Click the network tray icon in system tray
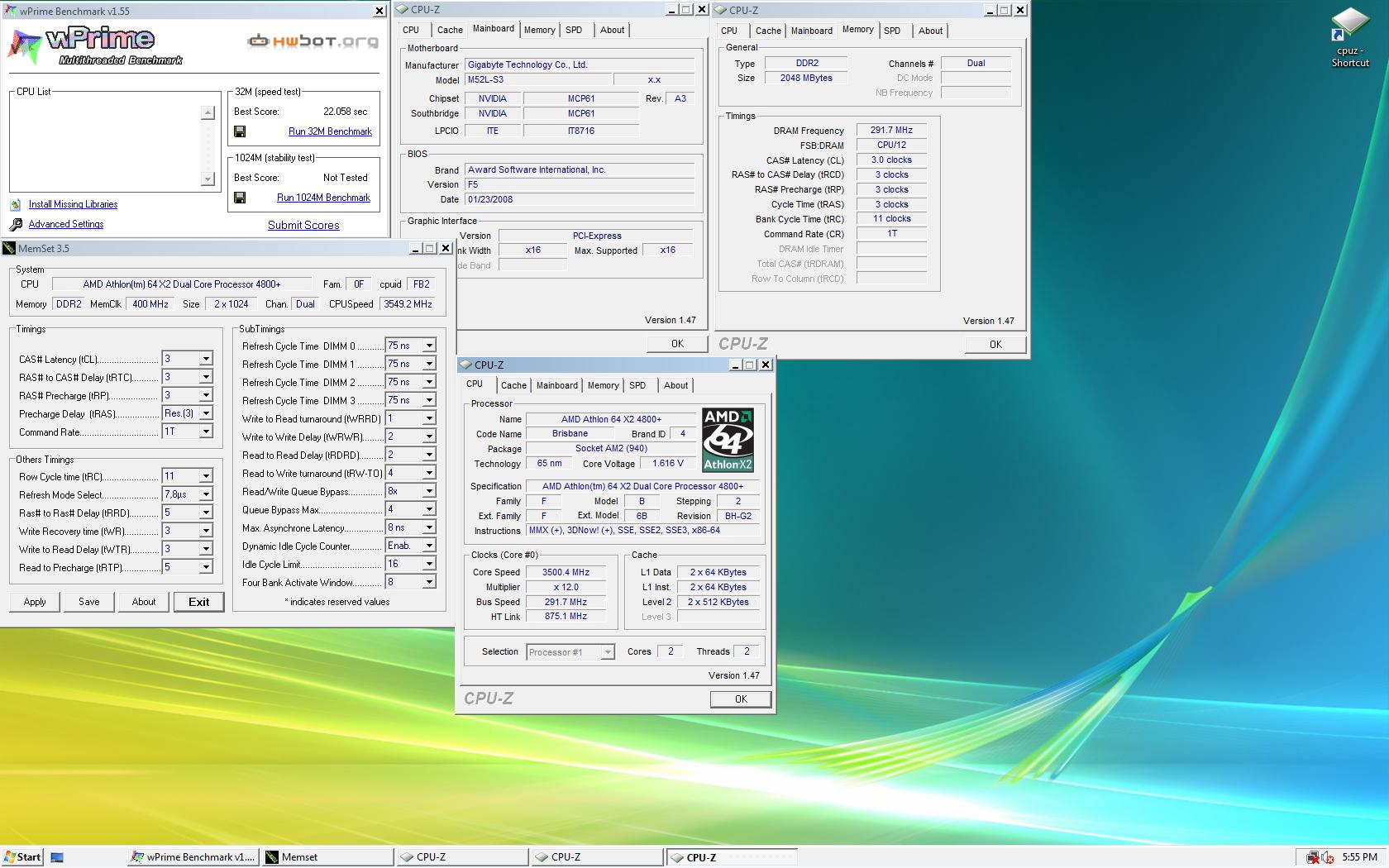1389x868 pixels. click(x=1313, y=857)
